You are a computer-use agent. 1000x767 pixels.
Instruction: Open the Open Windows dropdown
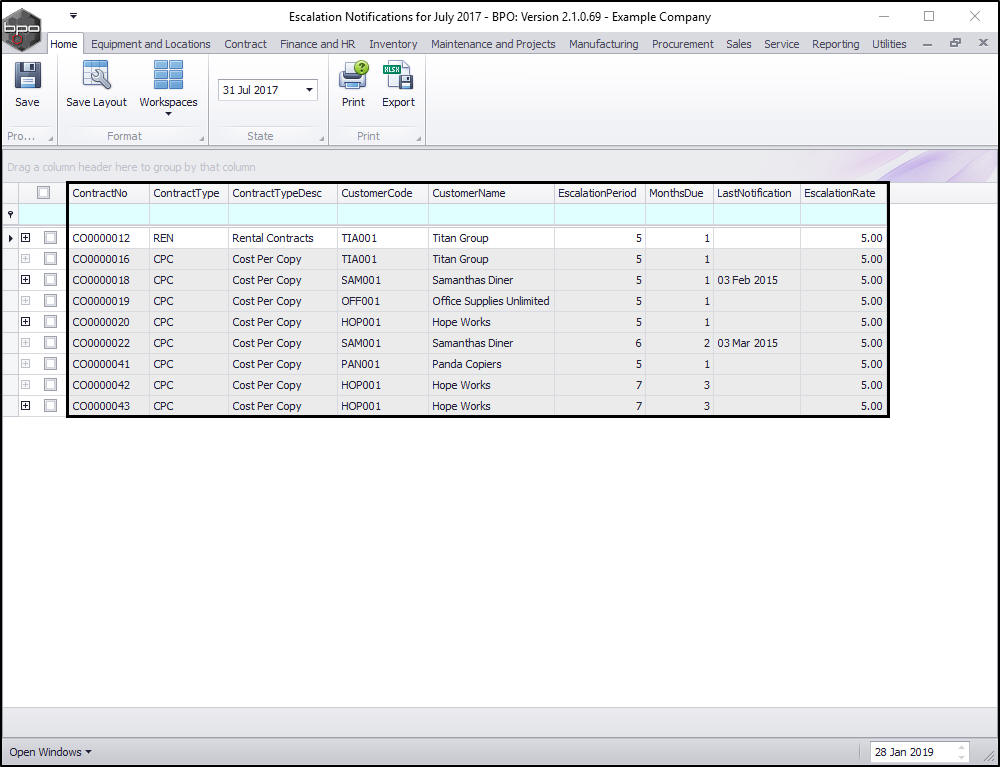click(x=50, y=752)
